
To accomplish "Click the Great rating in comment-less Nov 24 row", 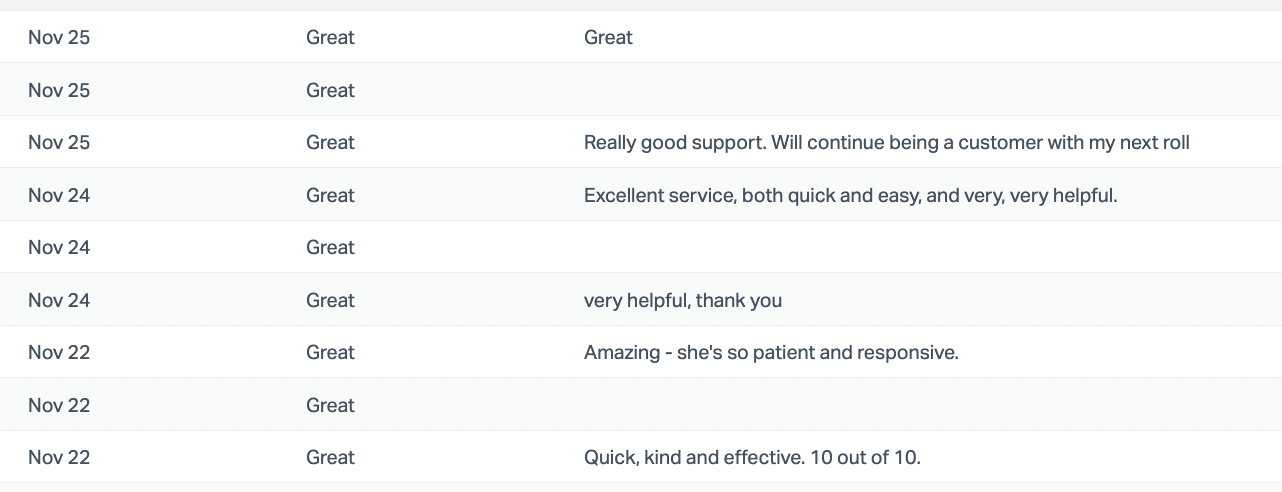I will pyautogui.click(x=330, y=247).
